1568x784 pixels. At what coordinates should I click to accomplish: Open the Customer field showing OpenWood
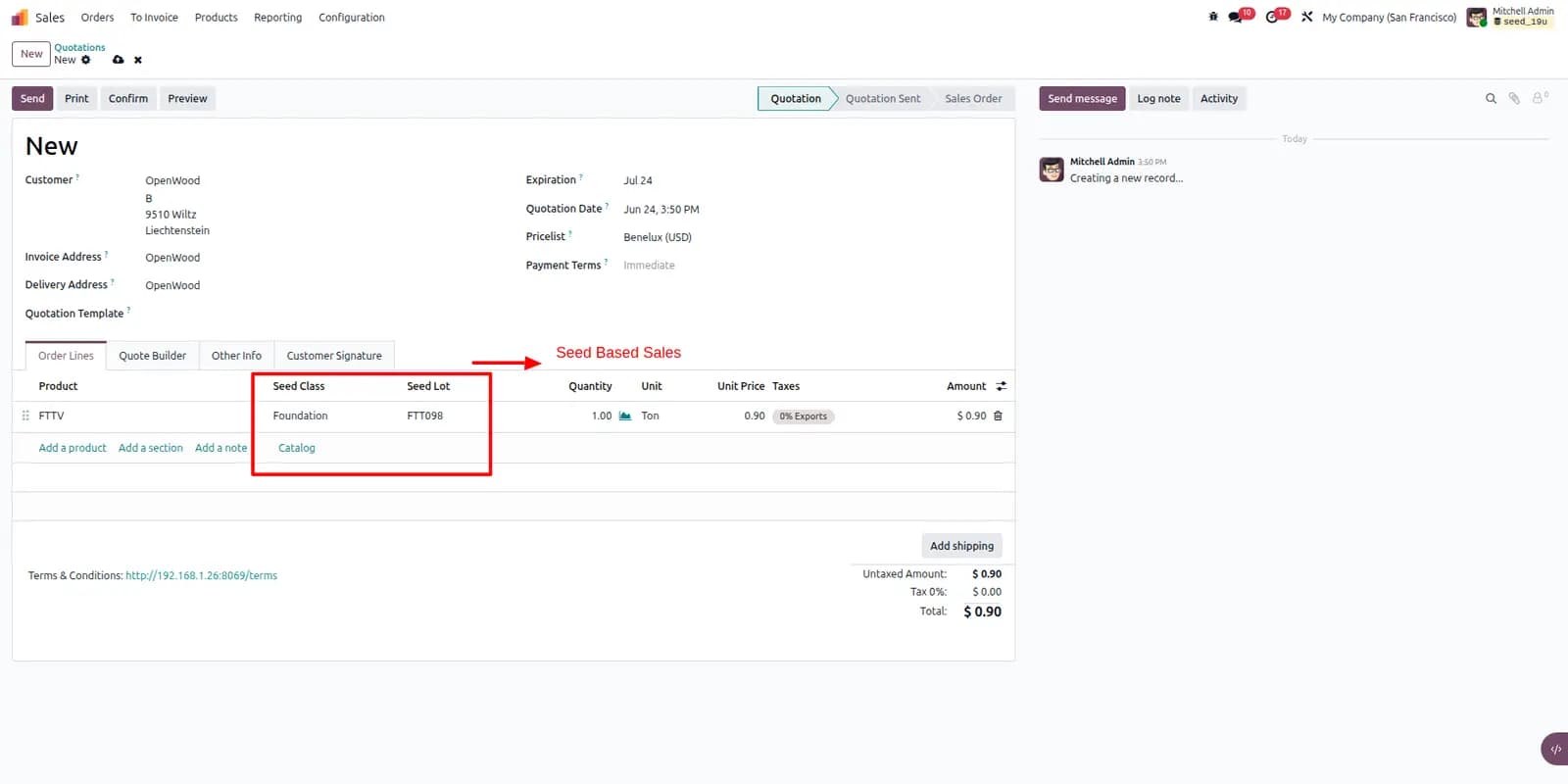click(x=172, y=180)
